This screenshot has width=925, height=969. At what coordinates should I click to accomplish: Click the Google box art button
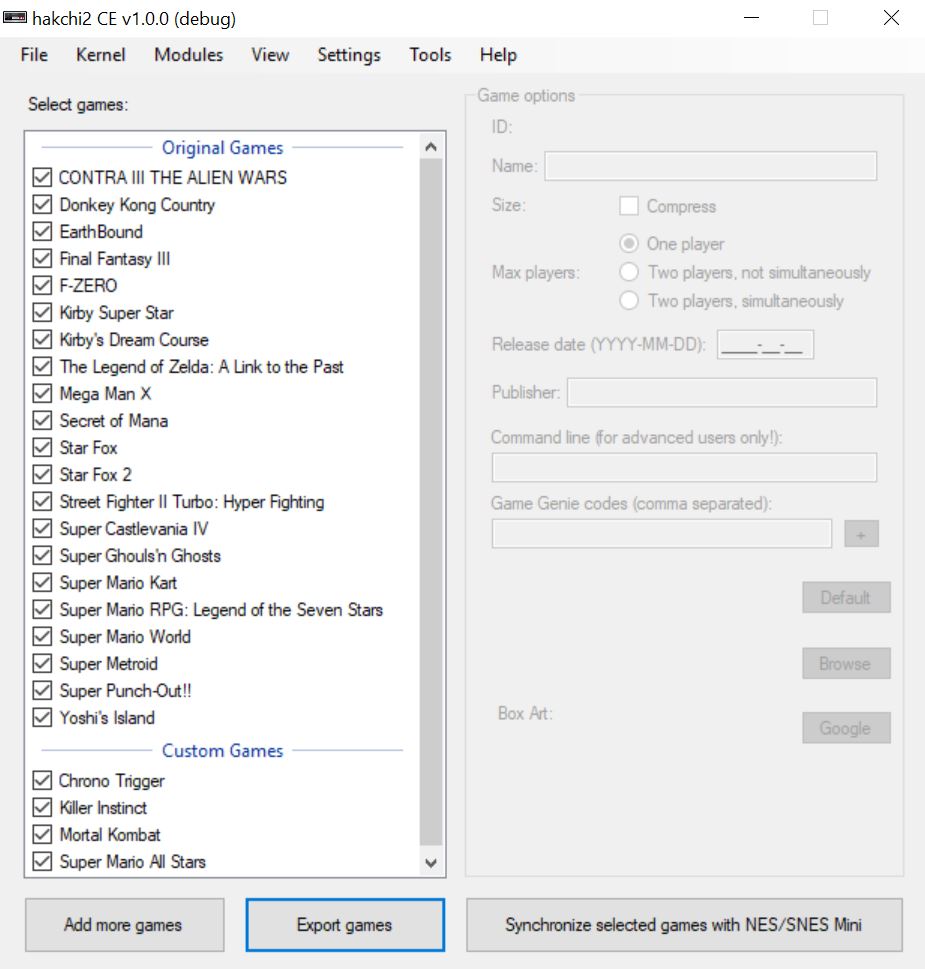click(846, 728)
